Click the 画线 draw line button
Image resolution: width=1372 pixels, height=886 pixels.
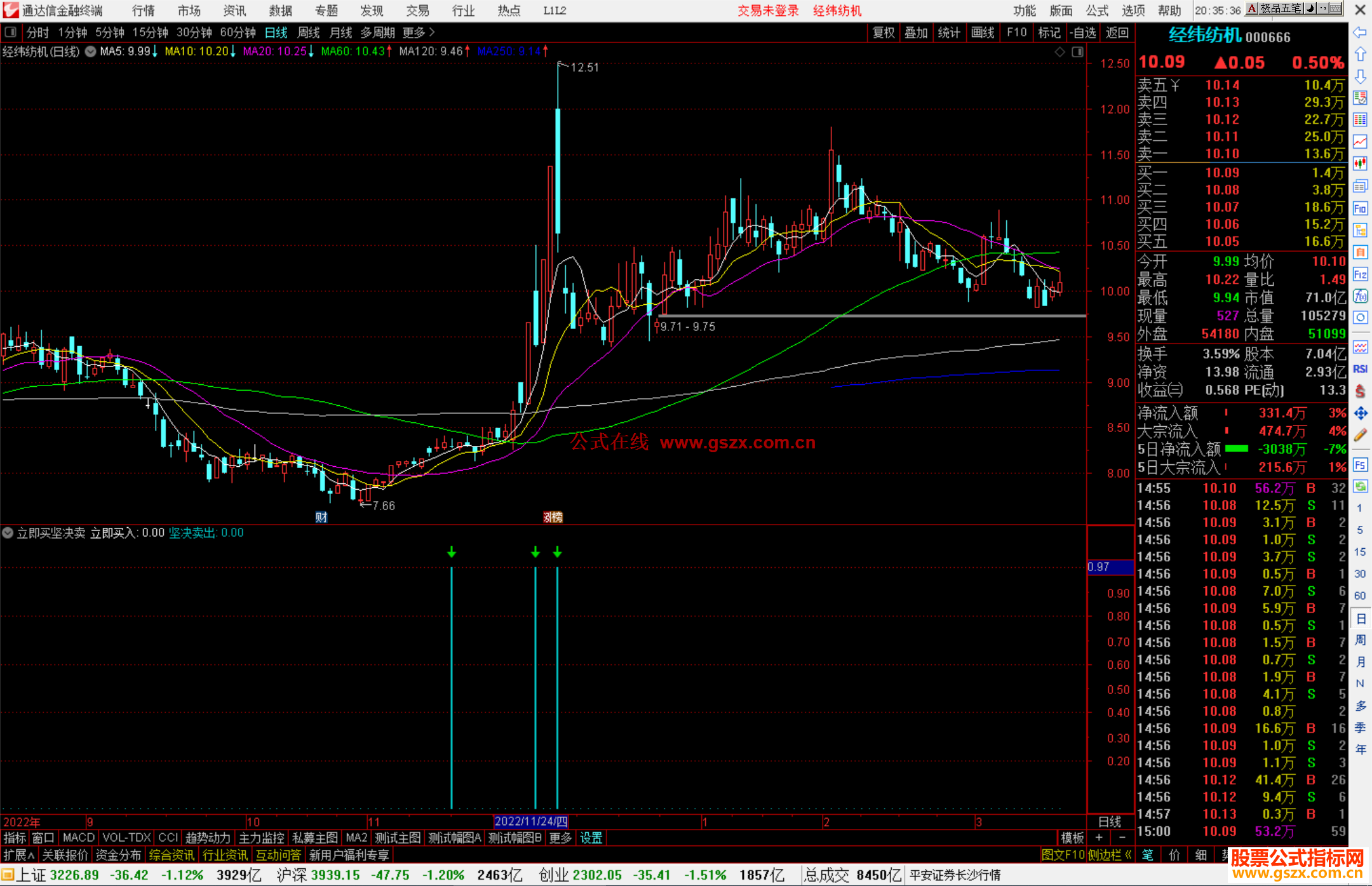click(983, 32)
